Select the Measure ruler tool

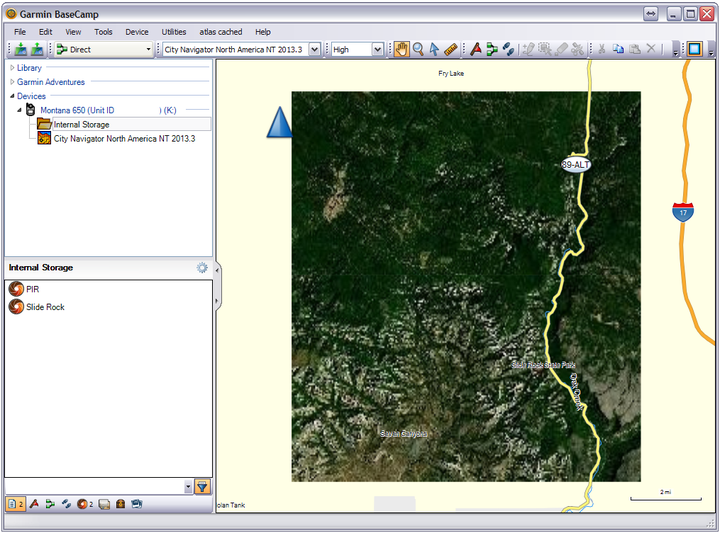coord(451,49)
